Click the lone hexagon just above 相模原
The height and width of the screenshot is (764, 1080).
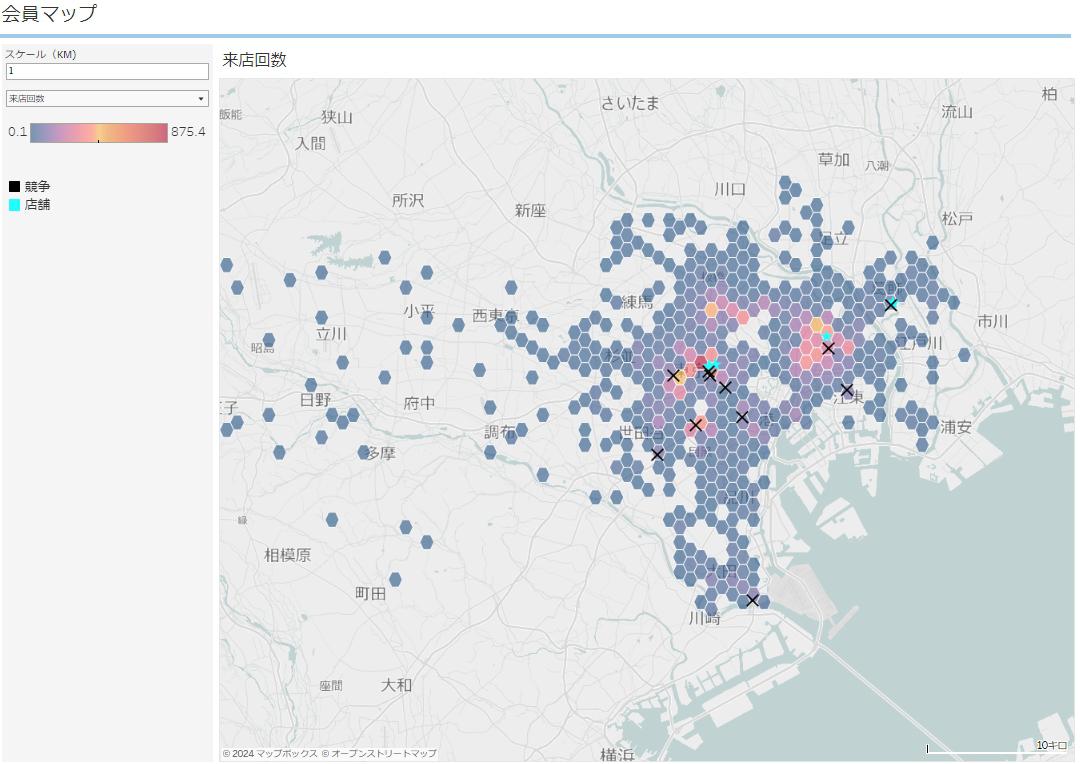click(332, 520)
